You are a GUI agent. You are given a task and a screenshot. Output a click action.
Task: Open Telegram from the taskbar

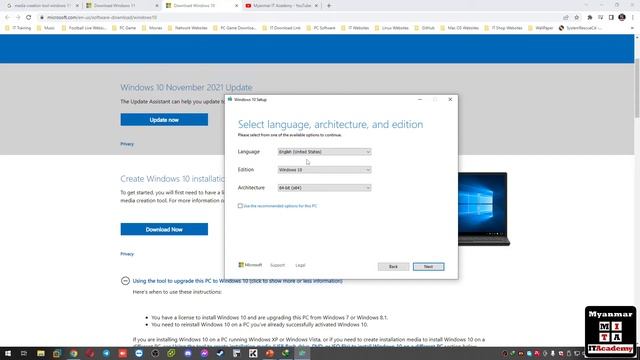(106, 353)
